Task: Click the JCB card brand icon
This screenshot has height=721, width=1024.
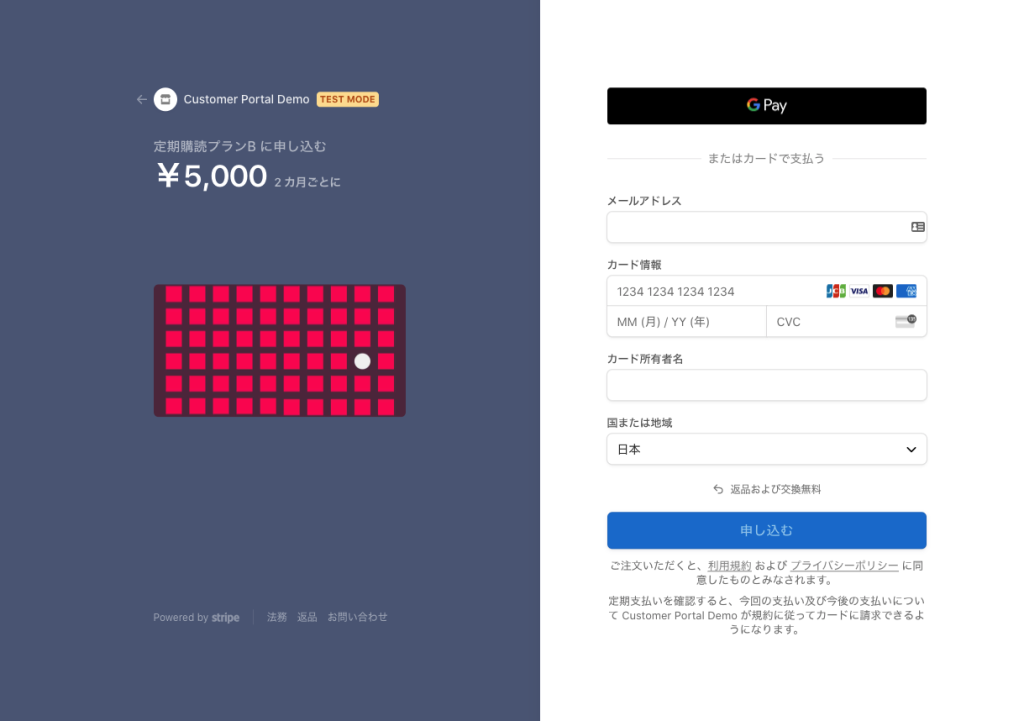Action: pos(836,291)
